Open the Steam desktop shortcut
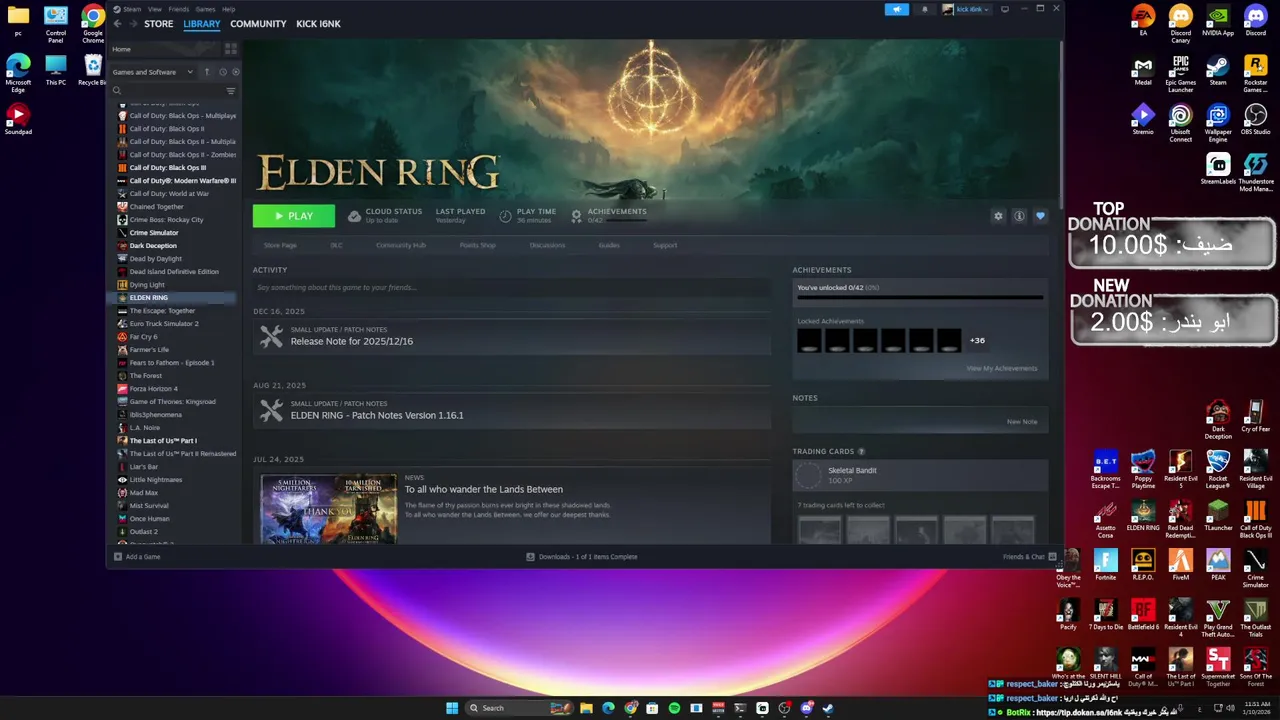The image size is (1280, 720). coord(1218,70)
